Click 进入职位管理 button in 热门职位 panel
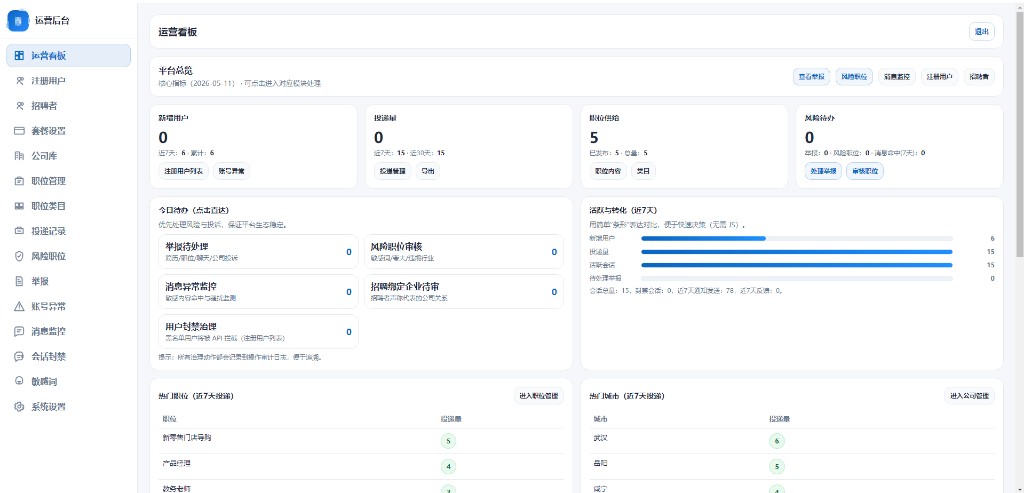 pyautogui.click(x=539, y=396)
